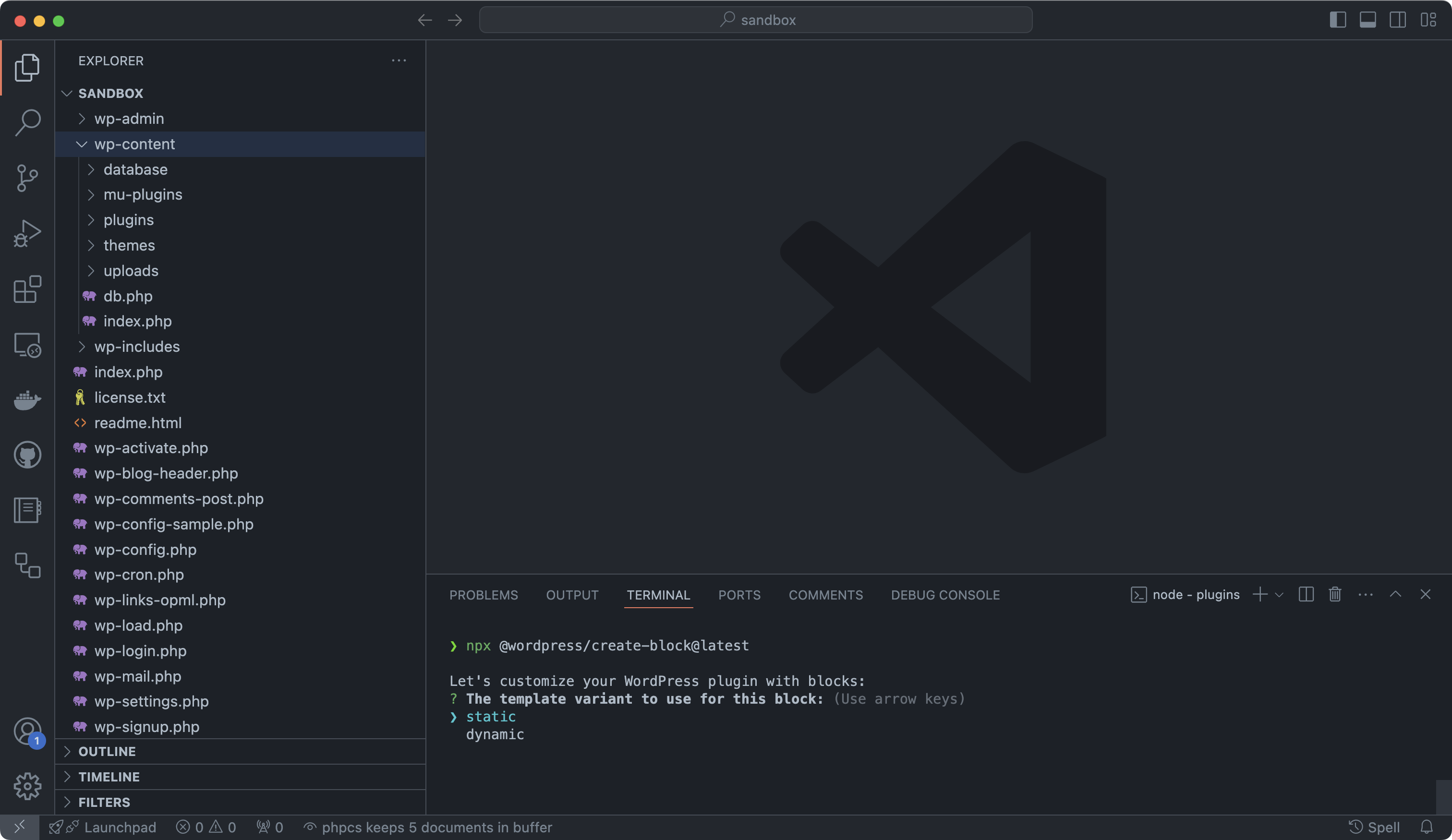Expand the themes folder
1452x840 pixels.
coord(240,245)
